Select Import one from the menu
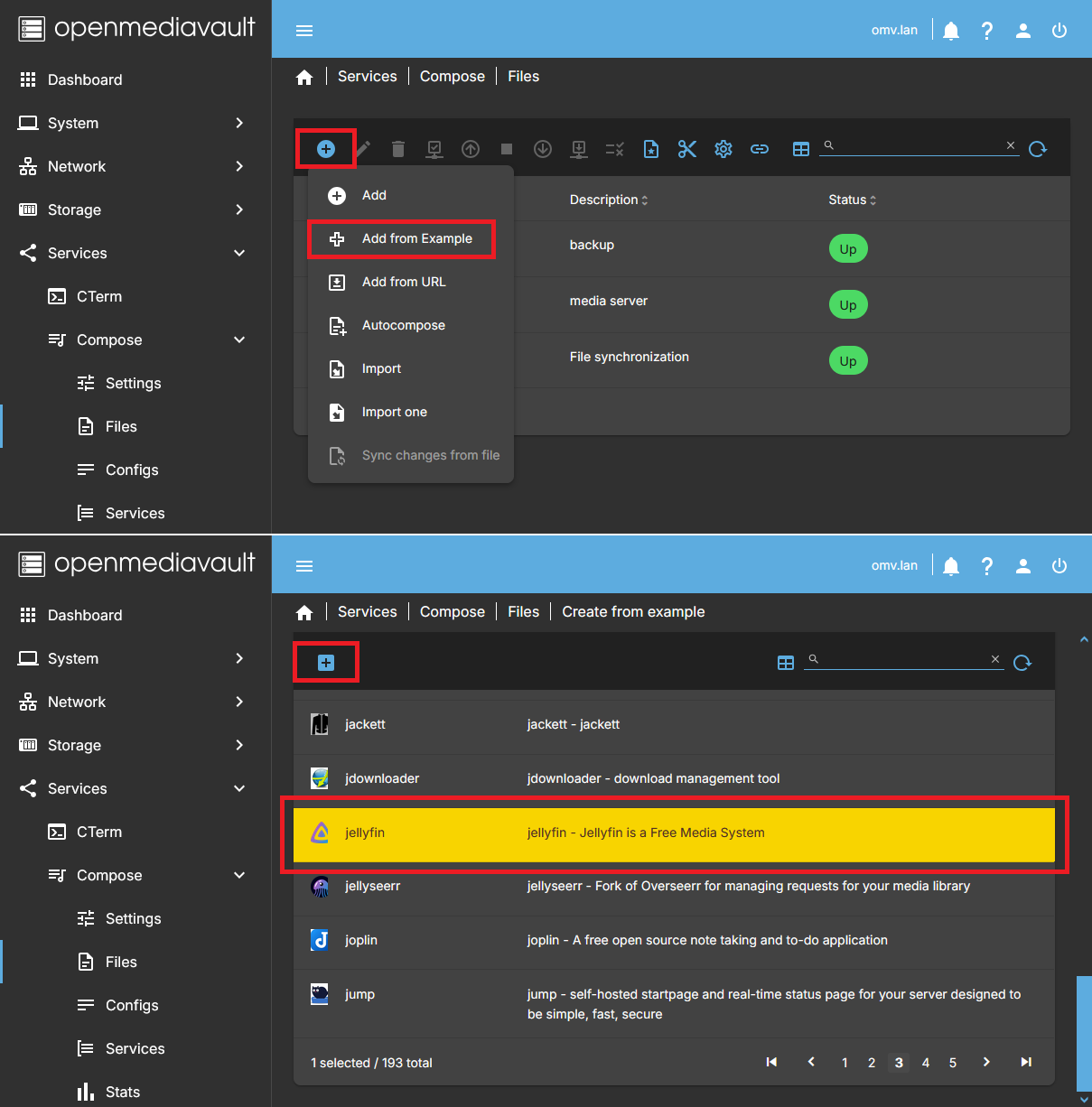This screenshot has height=1107, width=1092. [394, 412]
